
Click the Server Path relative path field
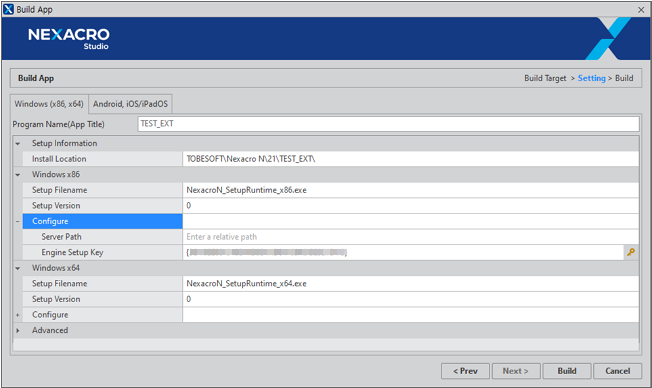[410, 237]
